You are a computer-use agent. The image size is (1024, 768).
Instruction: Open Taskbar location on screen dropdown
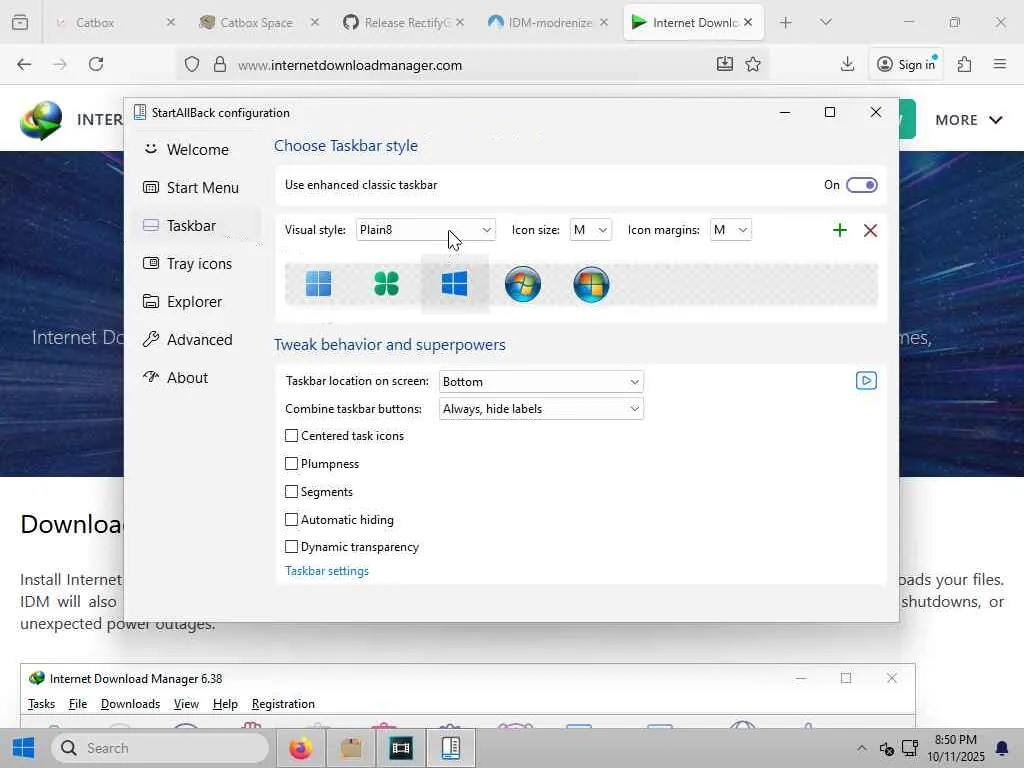541,381
